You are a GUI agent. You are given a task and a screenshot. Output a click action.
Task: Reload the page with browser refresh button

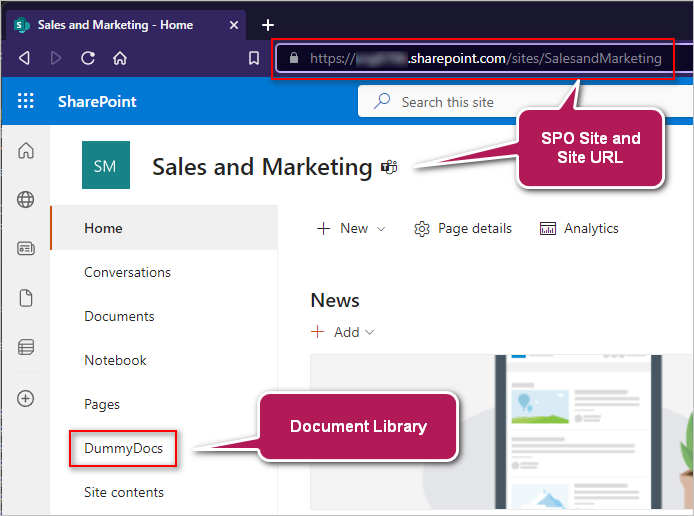coord(88,58)
